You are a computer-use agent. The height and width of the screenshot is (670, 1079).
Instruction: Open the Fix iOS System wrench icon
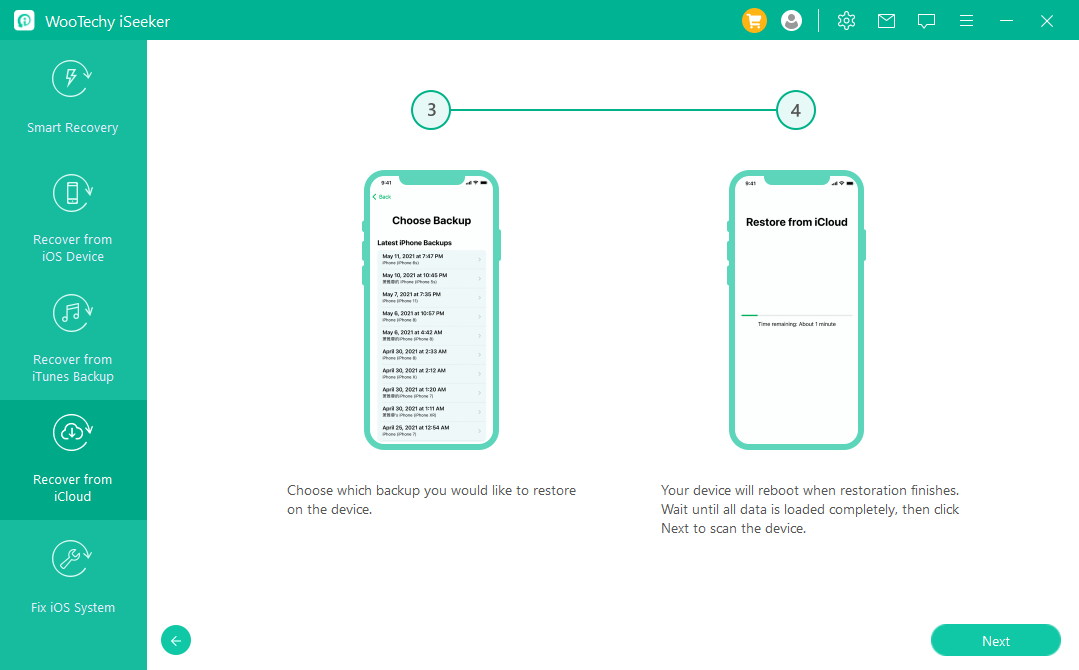click(x=73, y=560)
